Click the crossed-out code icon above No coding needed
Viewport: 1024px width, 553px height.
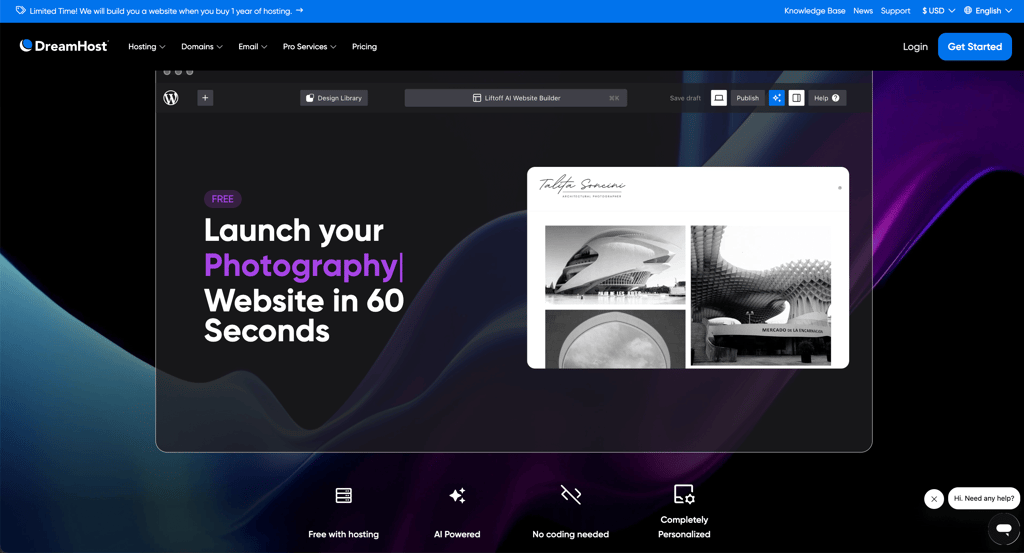[x=571, y=495]
